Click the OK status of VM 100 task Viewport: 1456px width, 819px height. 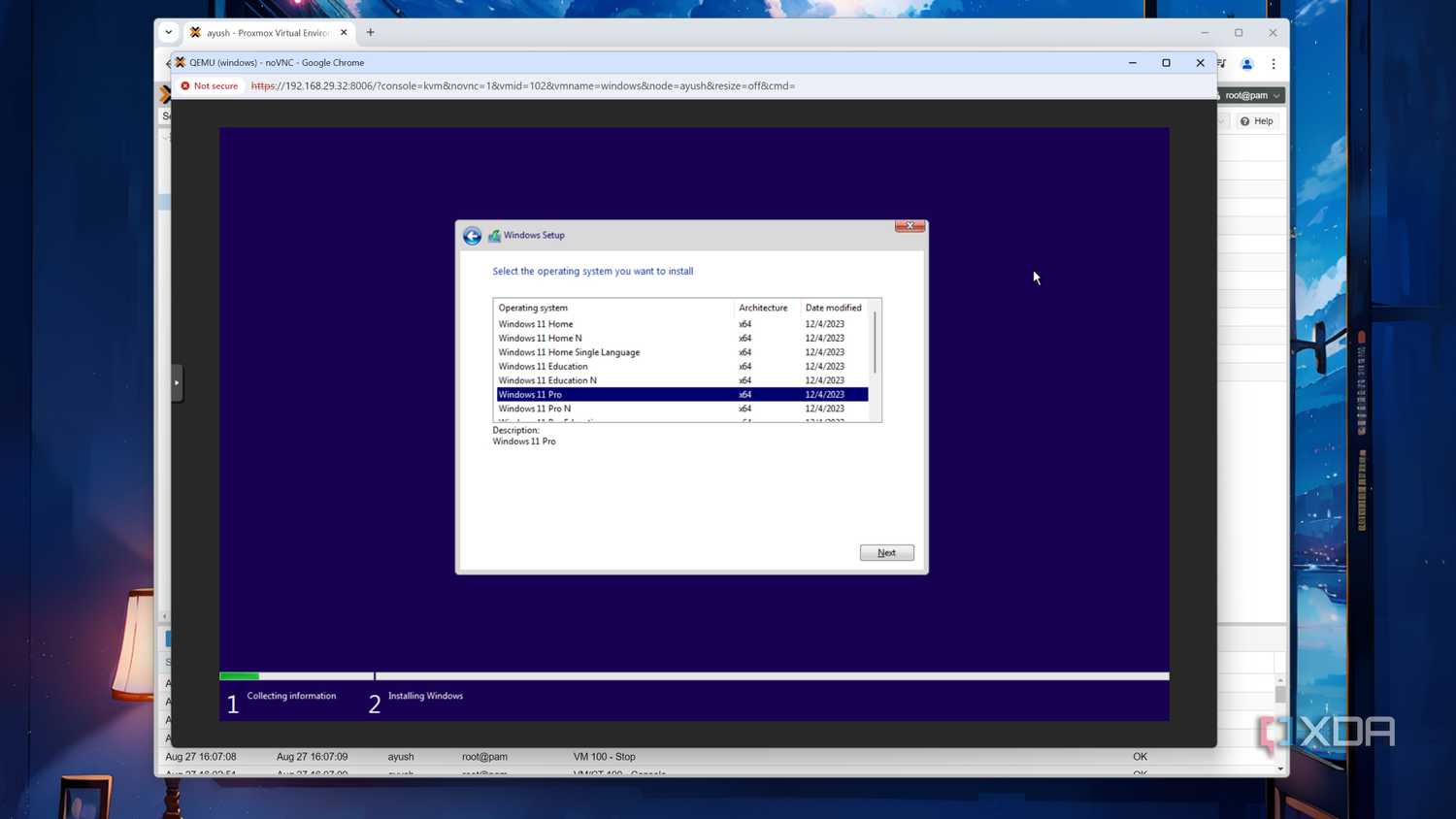(x=1140, y=757)
